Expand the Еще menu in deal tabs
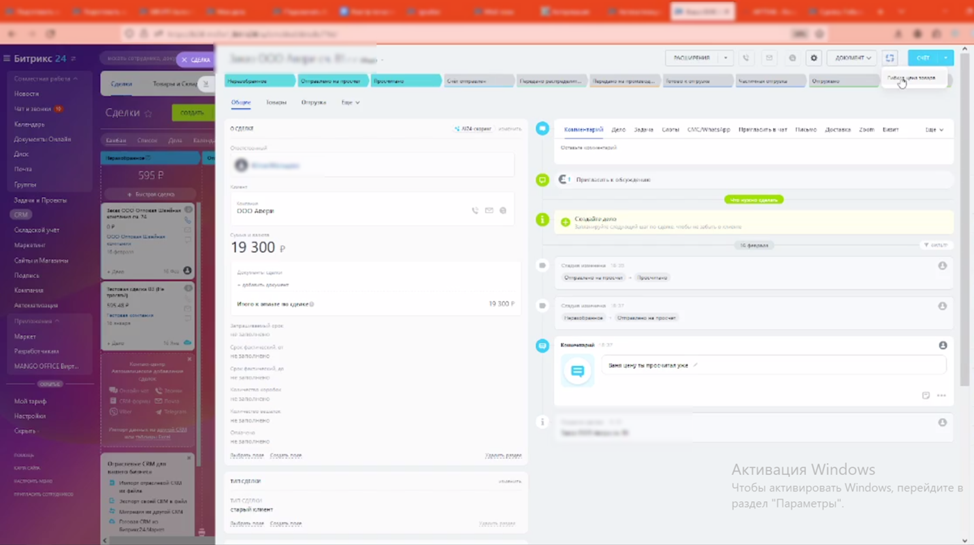 tap(350, 103)
